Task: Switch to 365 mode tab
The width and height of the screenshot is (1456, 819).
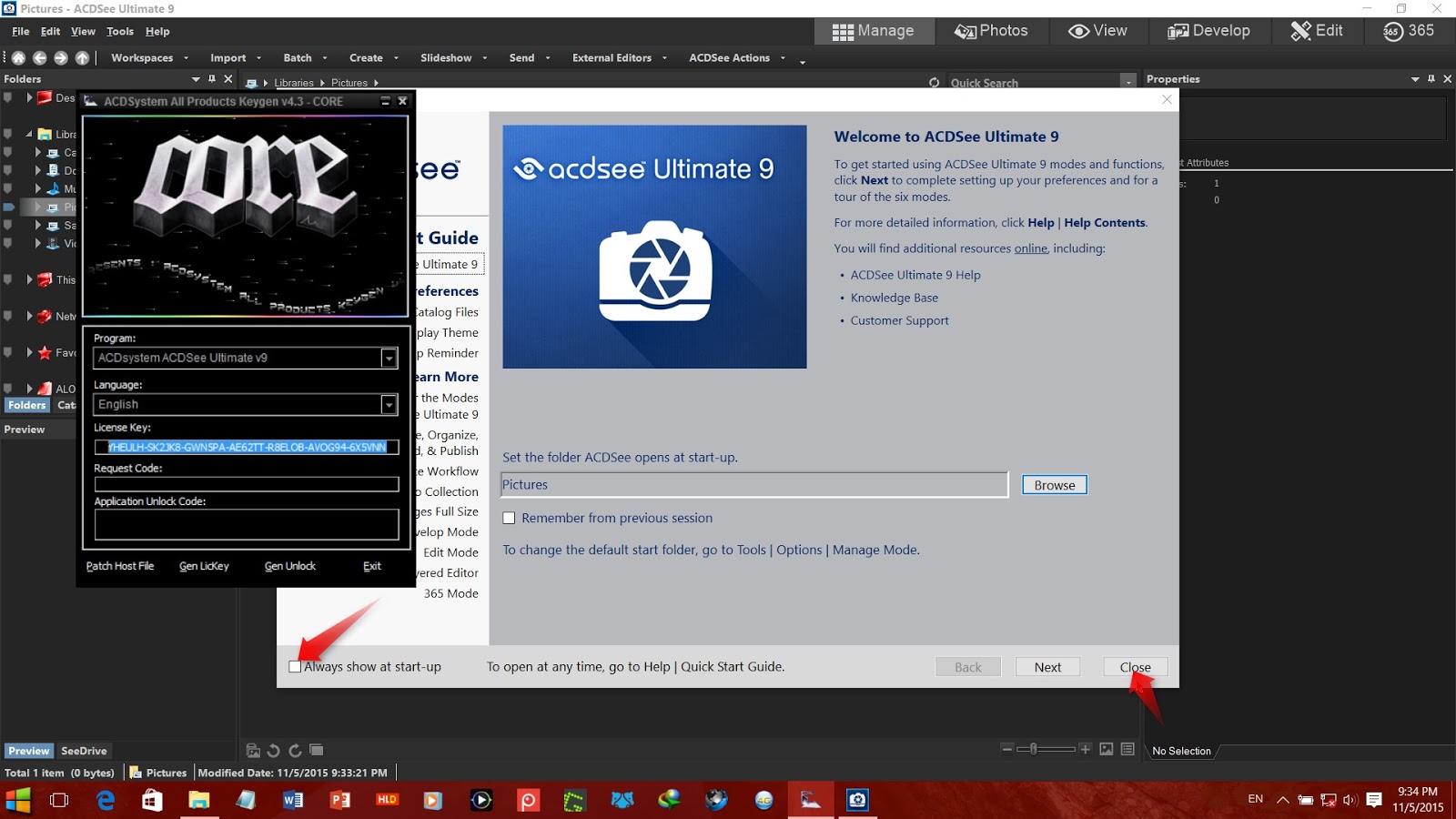Action: pyautogui.click(x=1409, y=31)
